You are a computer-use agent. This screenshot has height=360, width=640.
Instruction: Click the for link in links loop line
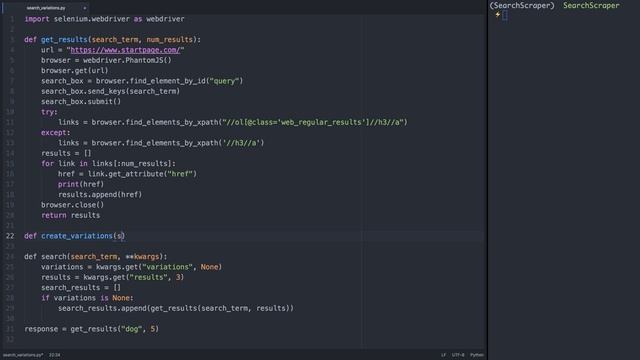[x=108, y=164]
